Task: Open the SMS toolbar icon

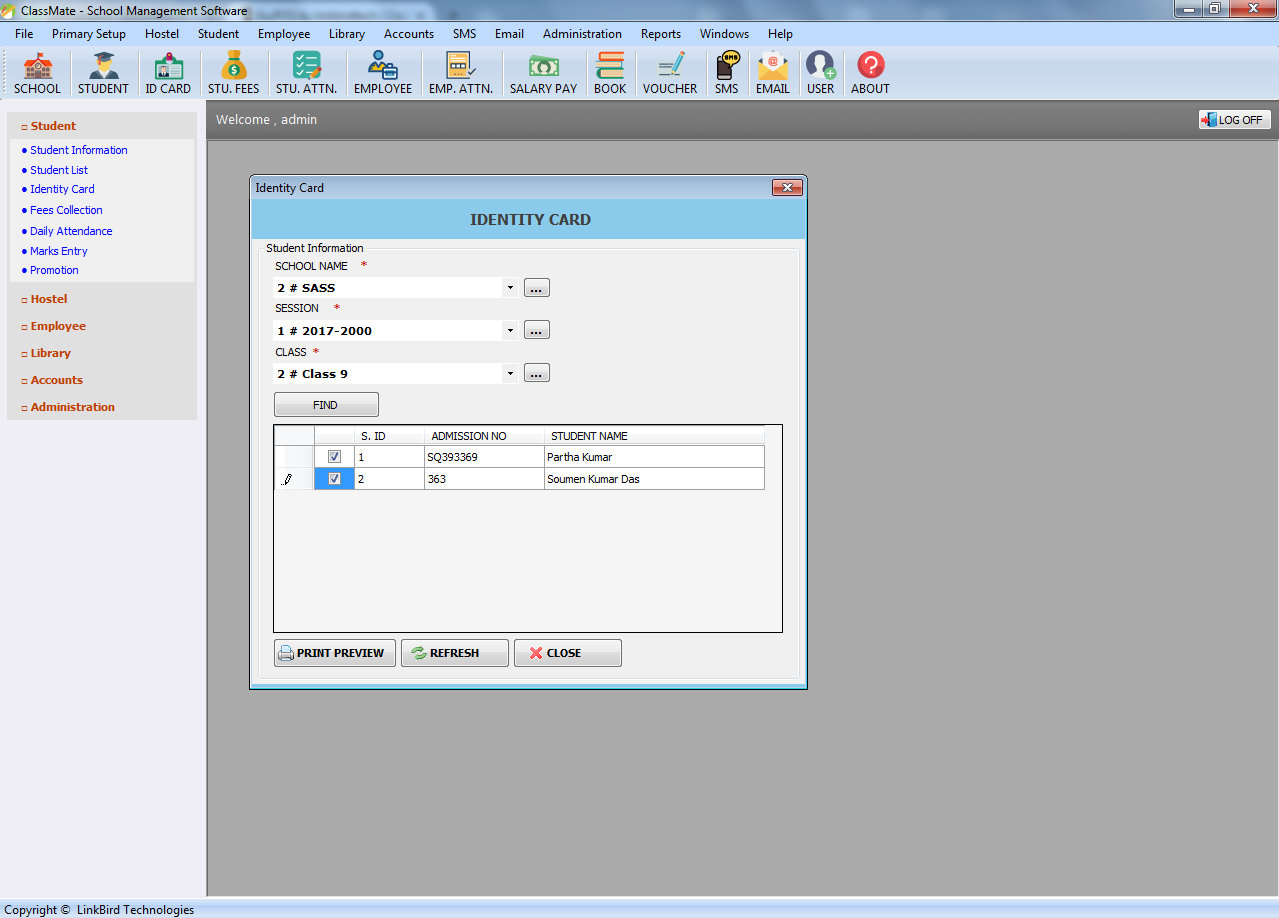Action: tap(726, 71)
